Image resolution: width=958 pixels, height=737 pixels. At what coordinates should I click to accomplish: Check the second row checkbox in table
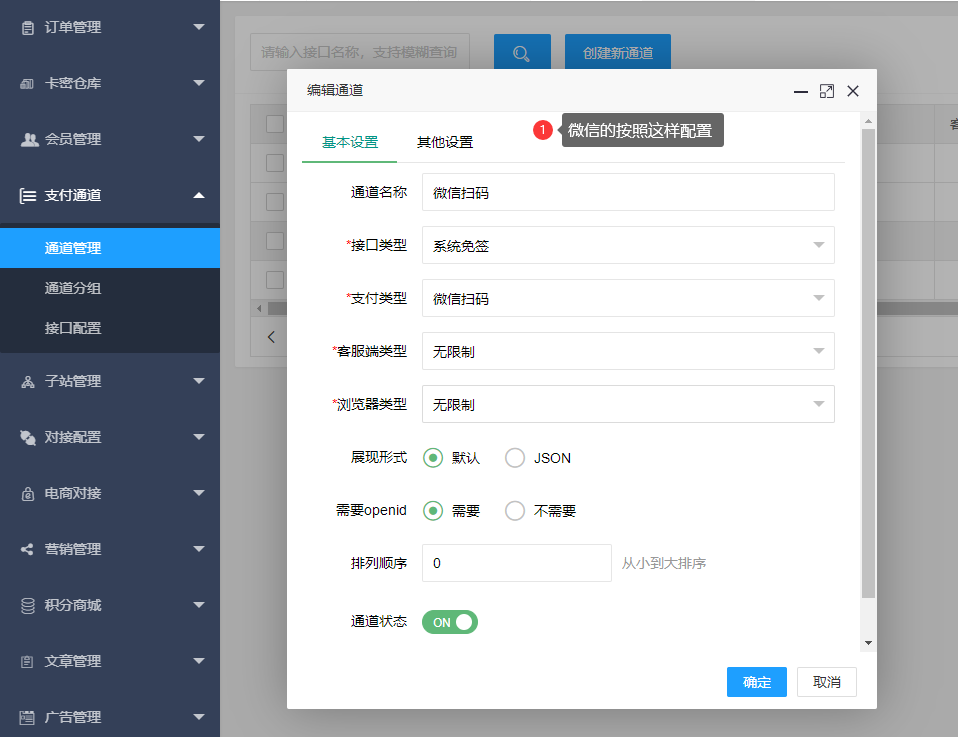click(275, 202)
